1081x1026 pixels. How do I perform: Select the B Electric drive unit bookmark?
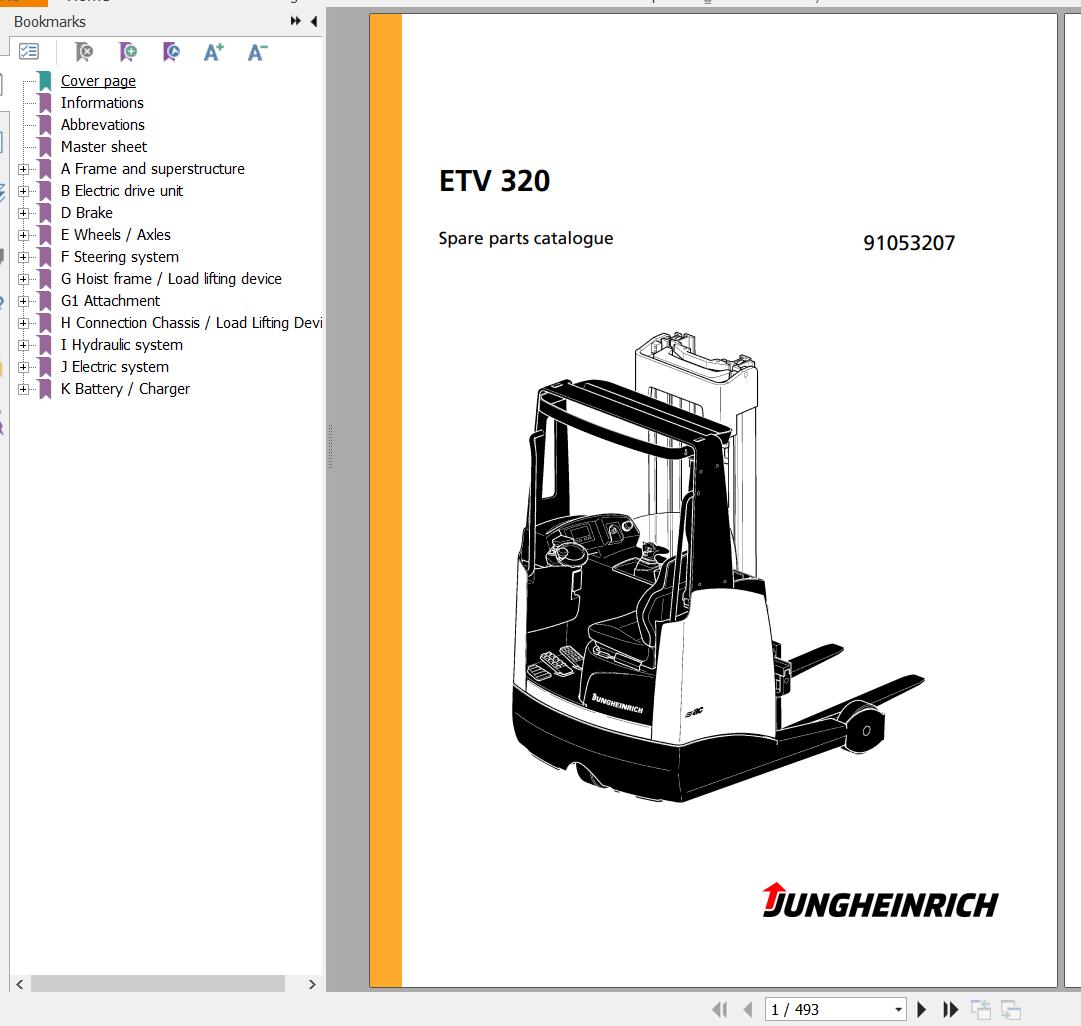tap(122, 191)
